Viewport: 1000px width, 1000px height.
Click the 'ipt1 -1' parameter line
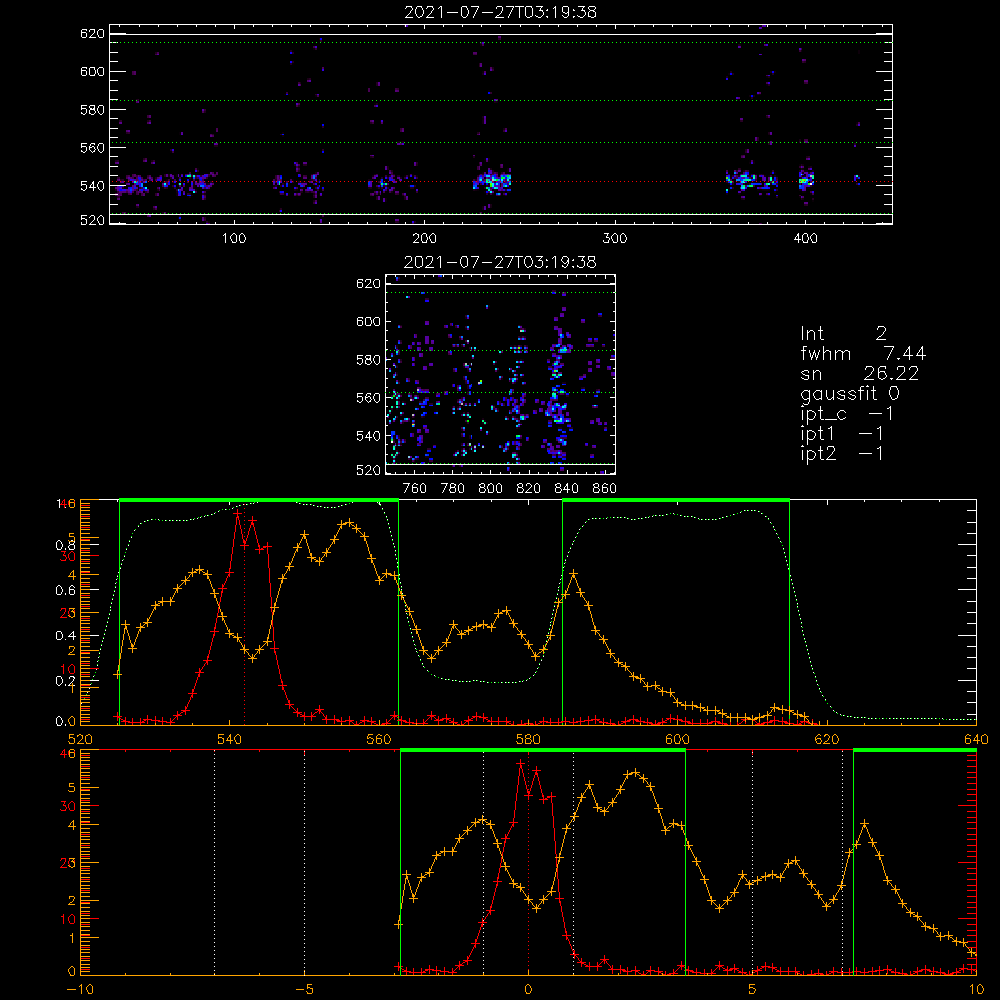pos(841,434)
